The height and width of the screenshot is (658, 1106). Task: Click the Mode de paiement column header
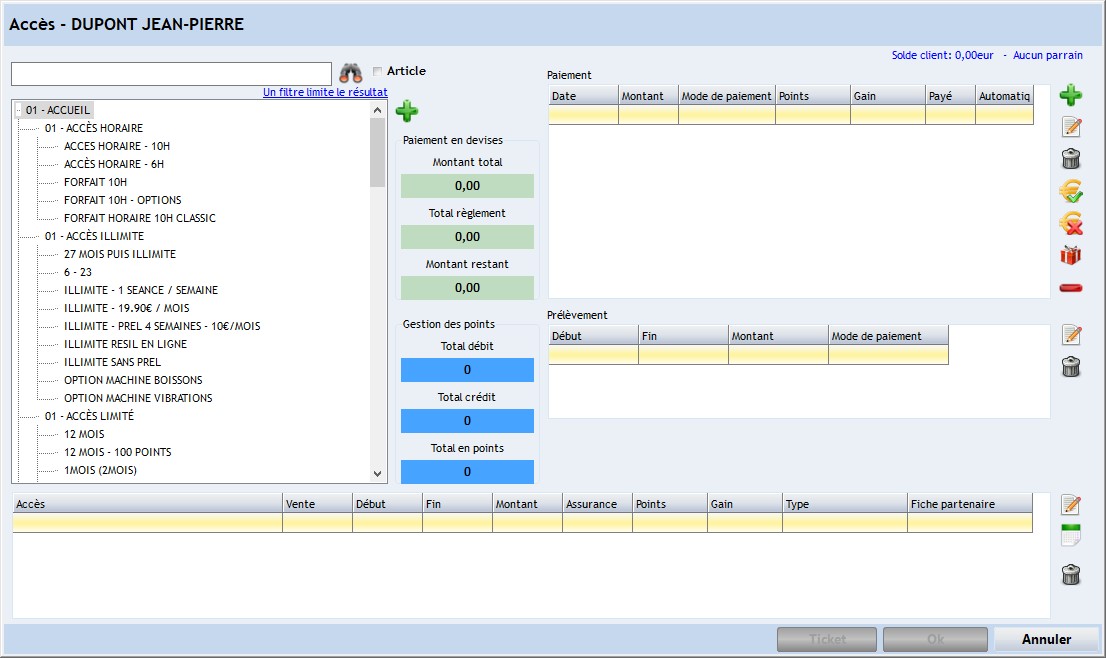[x=726, y=96]
